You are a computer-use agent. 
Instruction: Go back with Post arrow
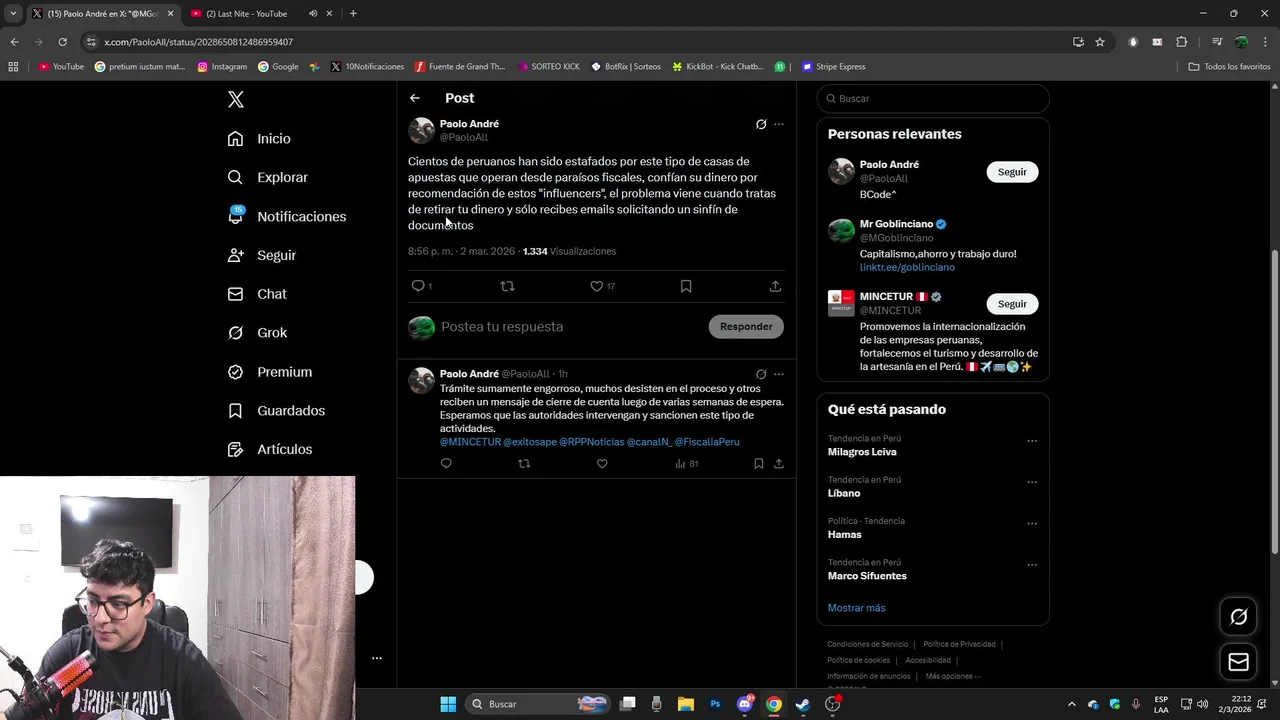(415, 98)
